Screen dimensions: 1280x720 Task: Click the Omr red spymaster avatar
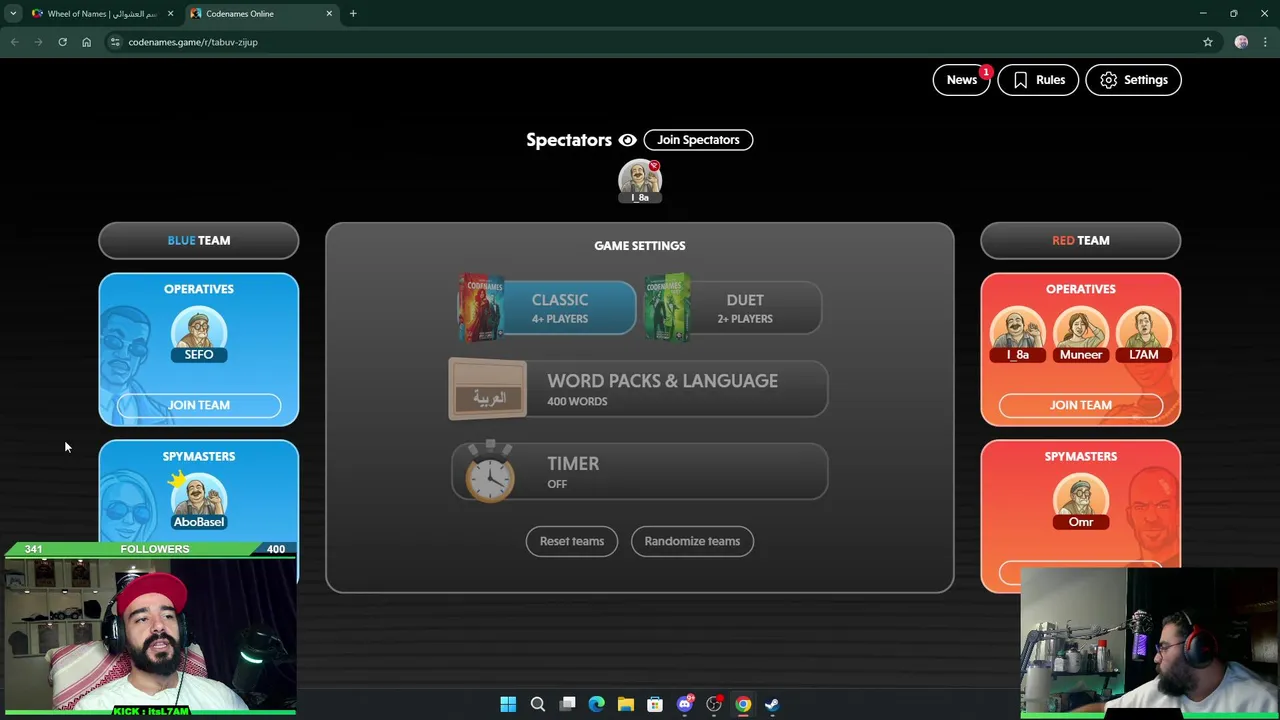coord(1081,502)
